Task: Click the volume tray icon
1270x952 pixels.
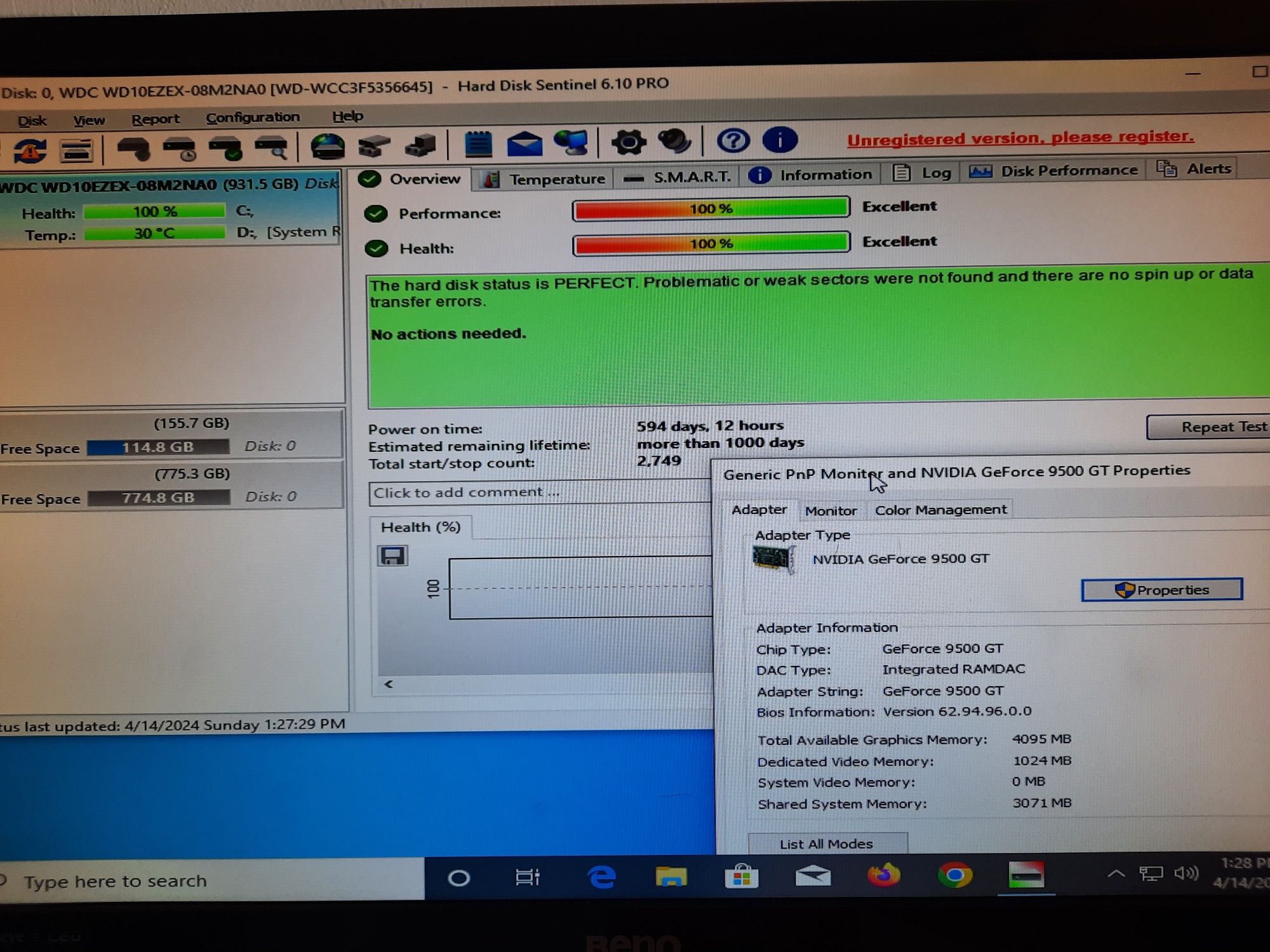Action: tap(1186, 873)
